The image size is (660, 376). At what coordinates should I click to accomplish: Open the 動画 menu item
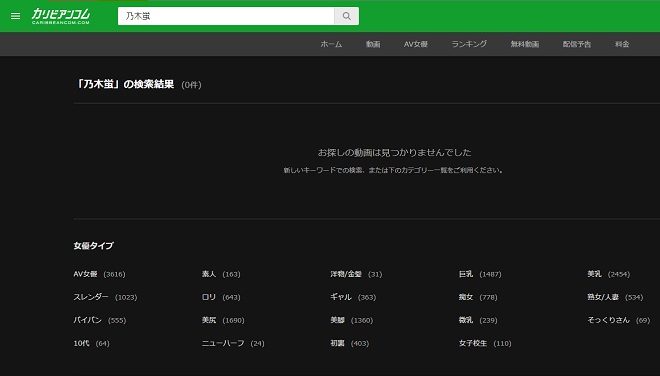373,44
